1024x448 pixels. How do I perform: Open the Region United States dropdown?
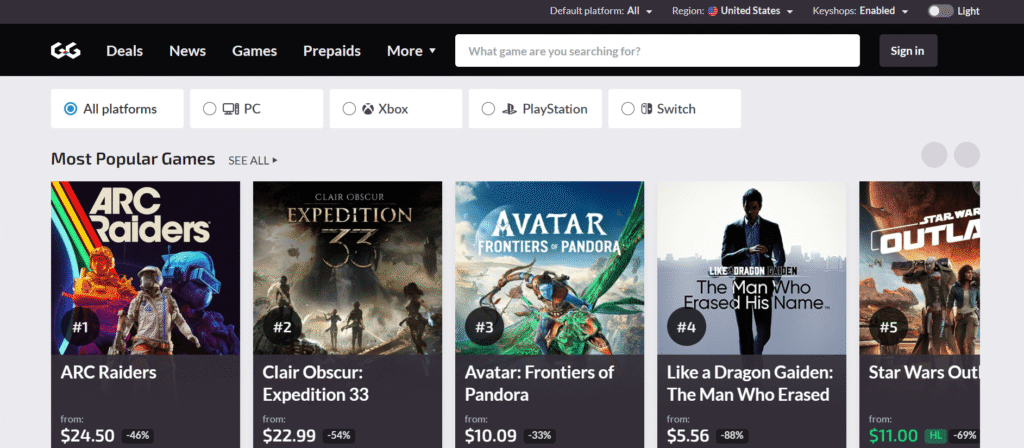point(733,11)
